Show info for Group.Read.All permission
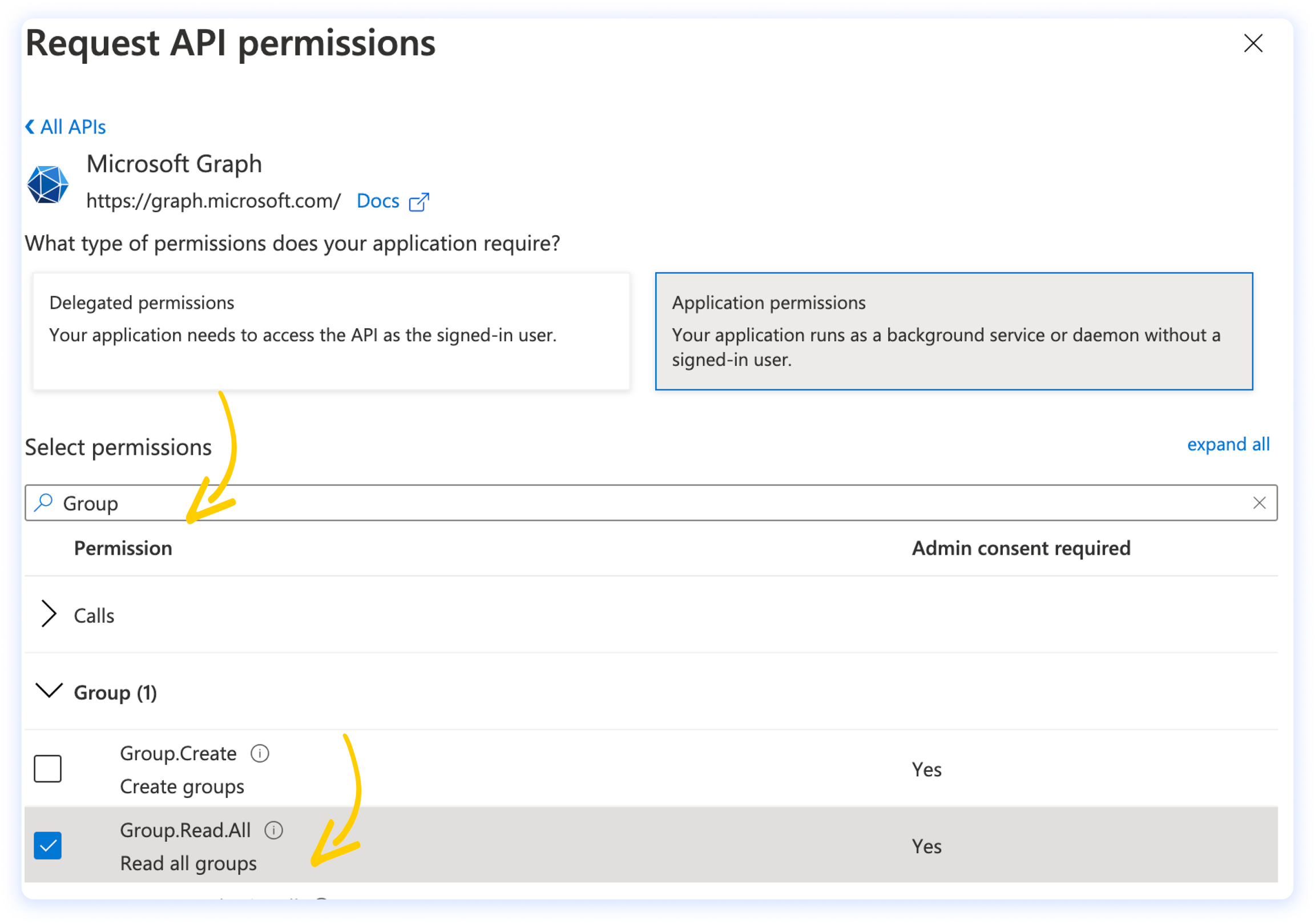Screen dimensions: 1315x924 [x=274, y=830]
